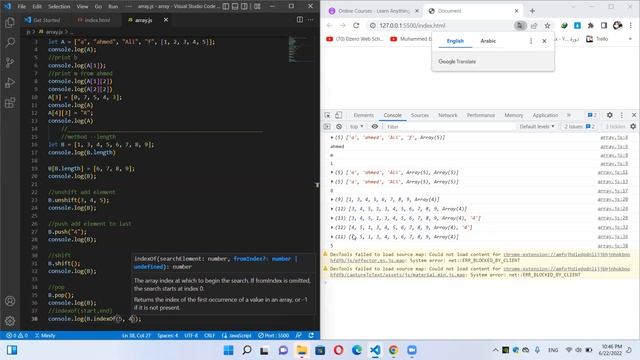
Task: Toggle the live expression eye icon
Action: point(375,127)
